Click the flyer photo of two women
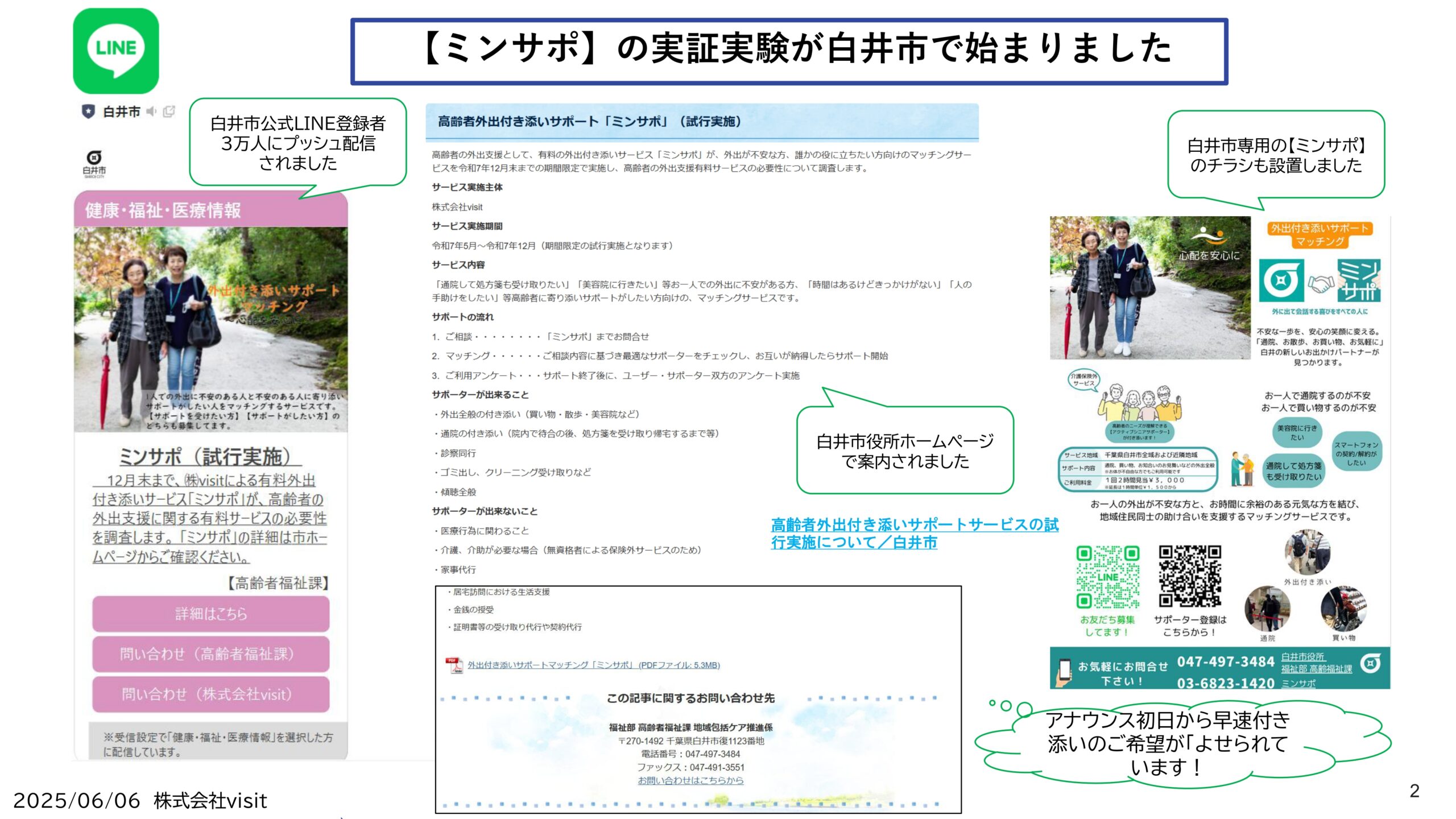 pos(1149,288)
